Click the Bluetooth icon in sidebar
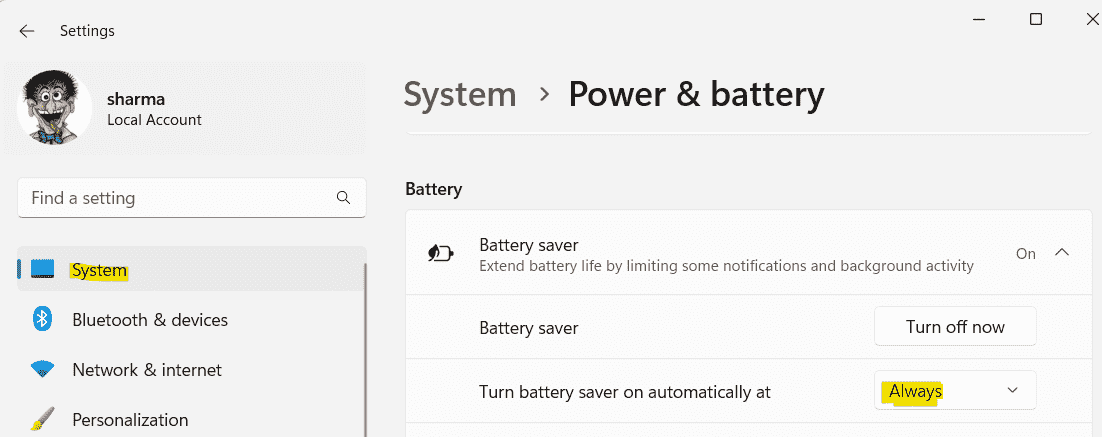Screen dimensions: 1102x437 [x=42, y=320]
